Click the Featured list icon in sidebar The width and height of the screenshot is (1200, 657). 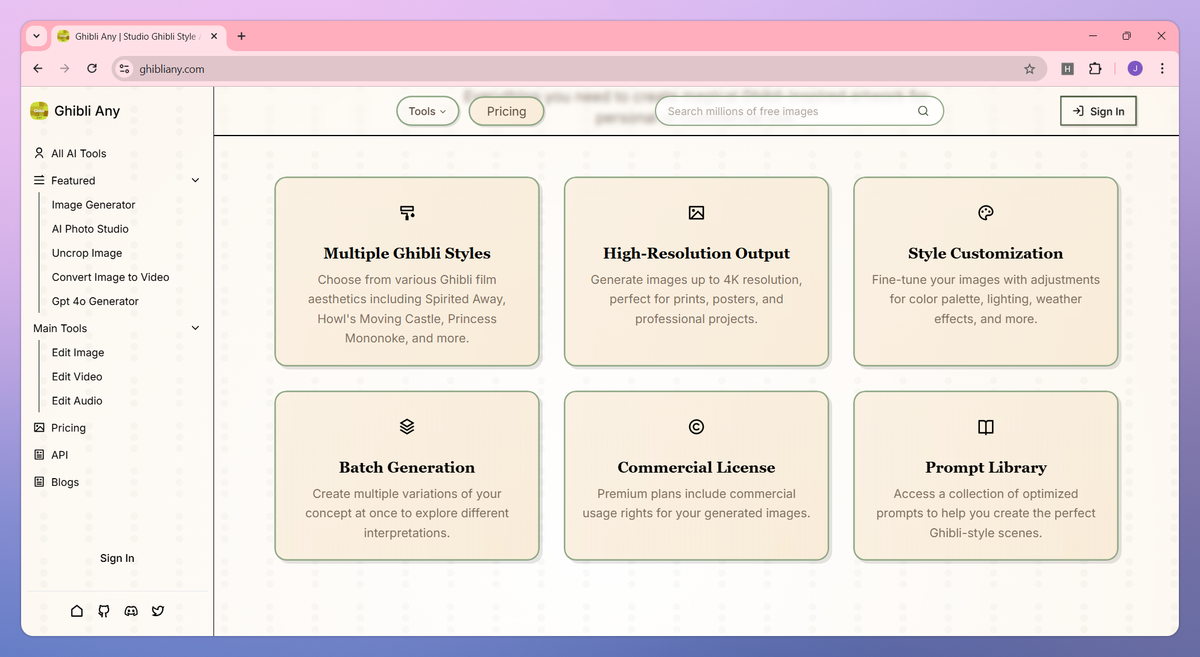tap(39, 180)
